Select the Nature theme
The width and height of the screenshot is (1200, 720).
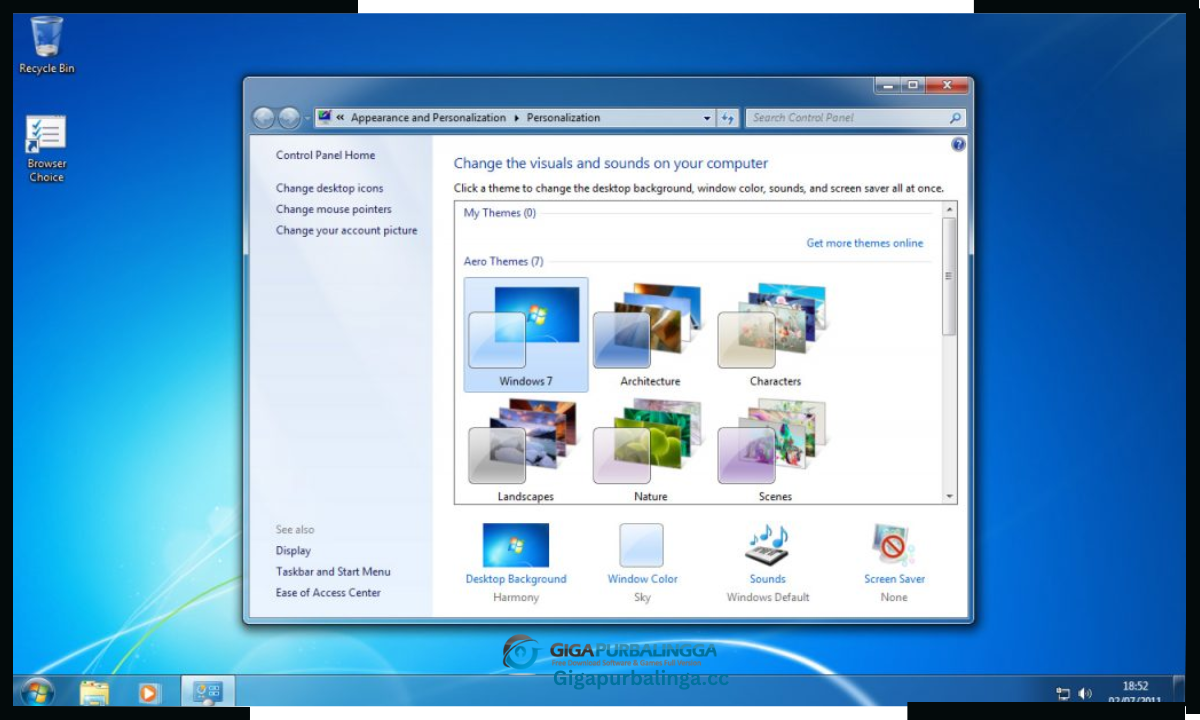tap(650, 450)
